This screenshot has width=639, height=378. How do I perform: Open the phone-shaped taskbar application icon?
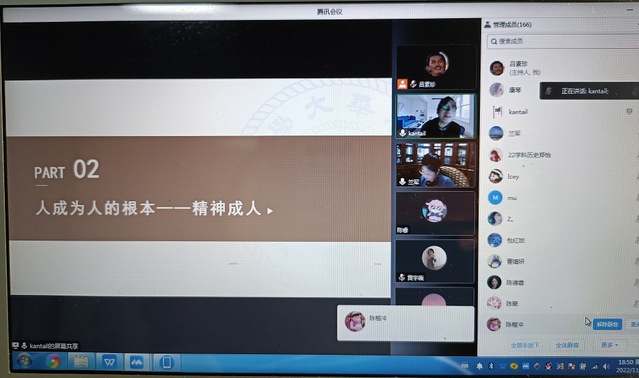tap(166, 362)
